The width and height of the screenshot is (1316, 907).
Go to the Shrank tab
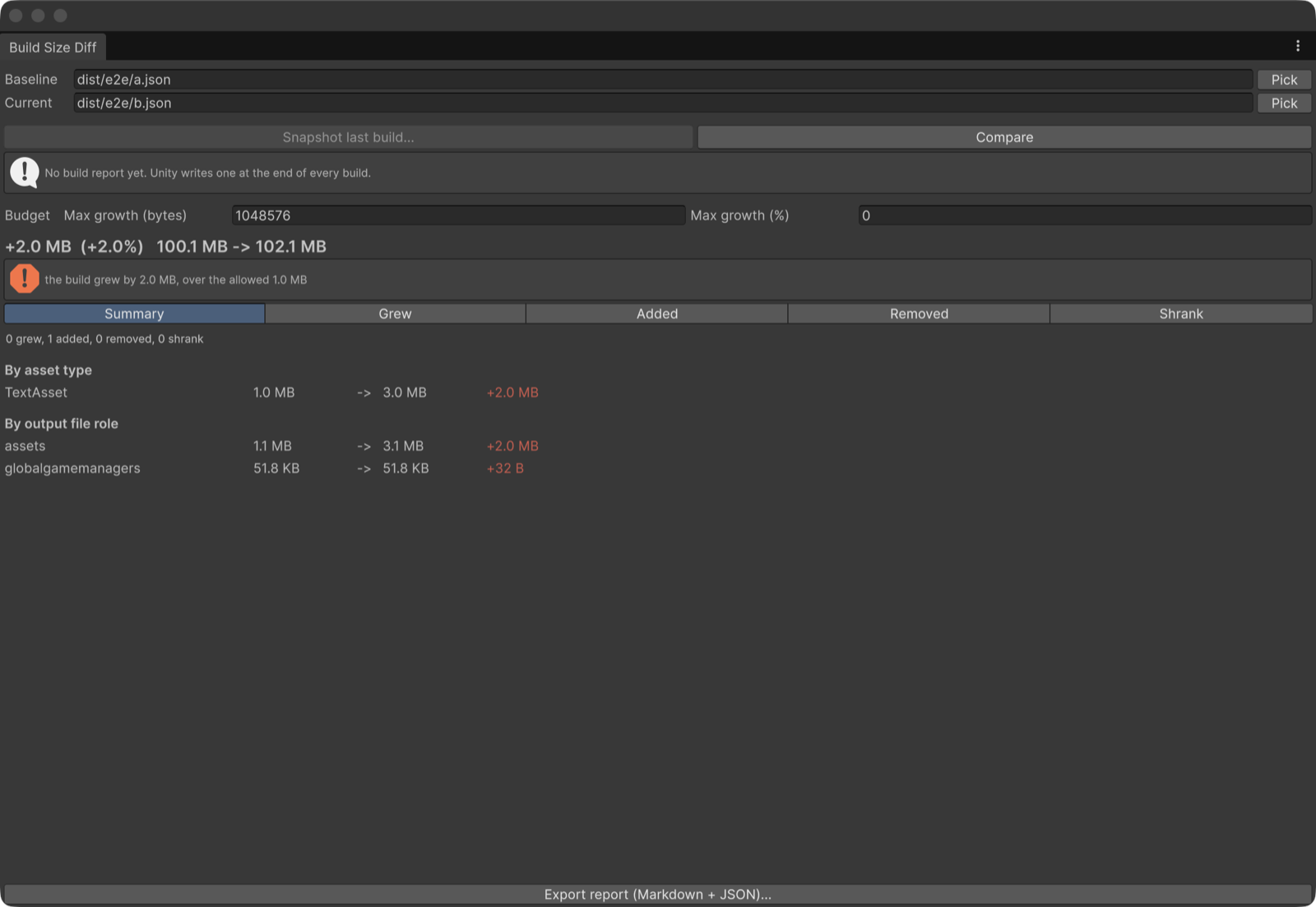click(x=1181, y=313)
